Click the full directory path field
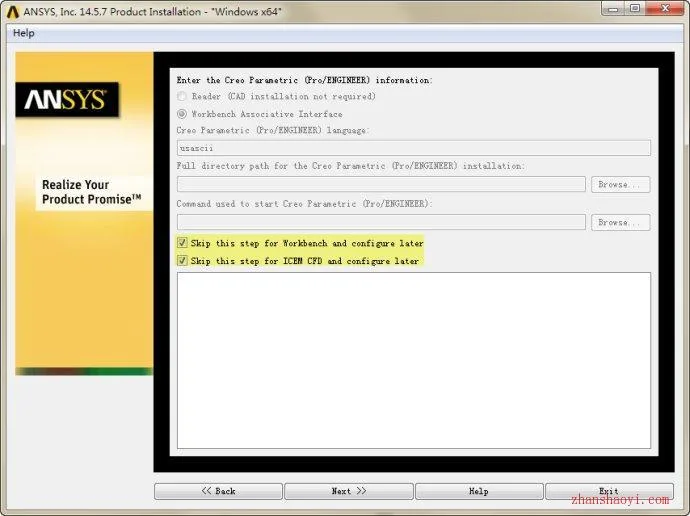690x516 pixels. click(x=381, y=184)
